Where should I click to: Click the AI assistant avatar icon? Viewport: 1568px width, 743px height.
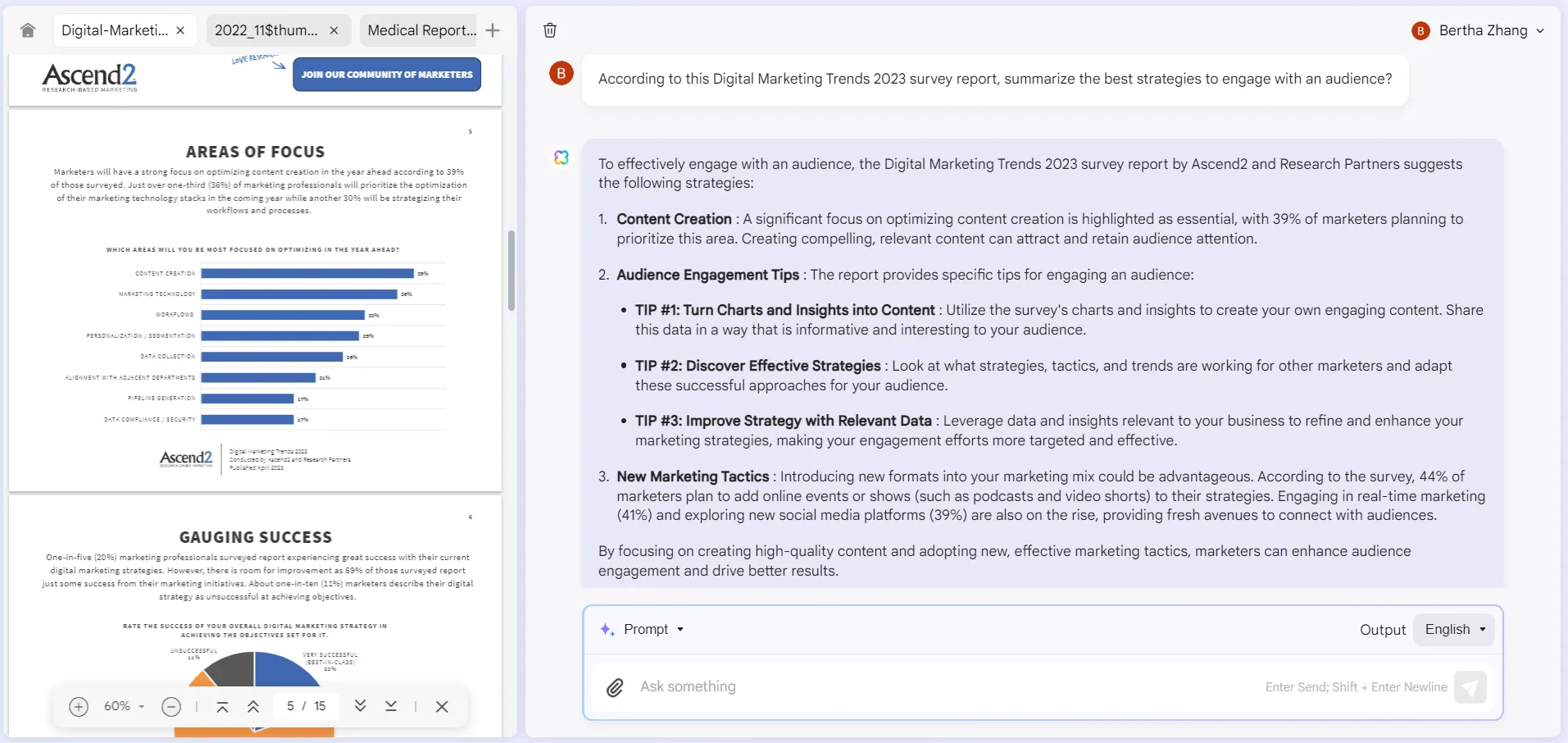561,157
